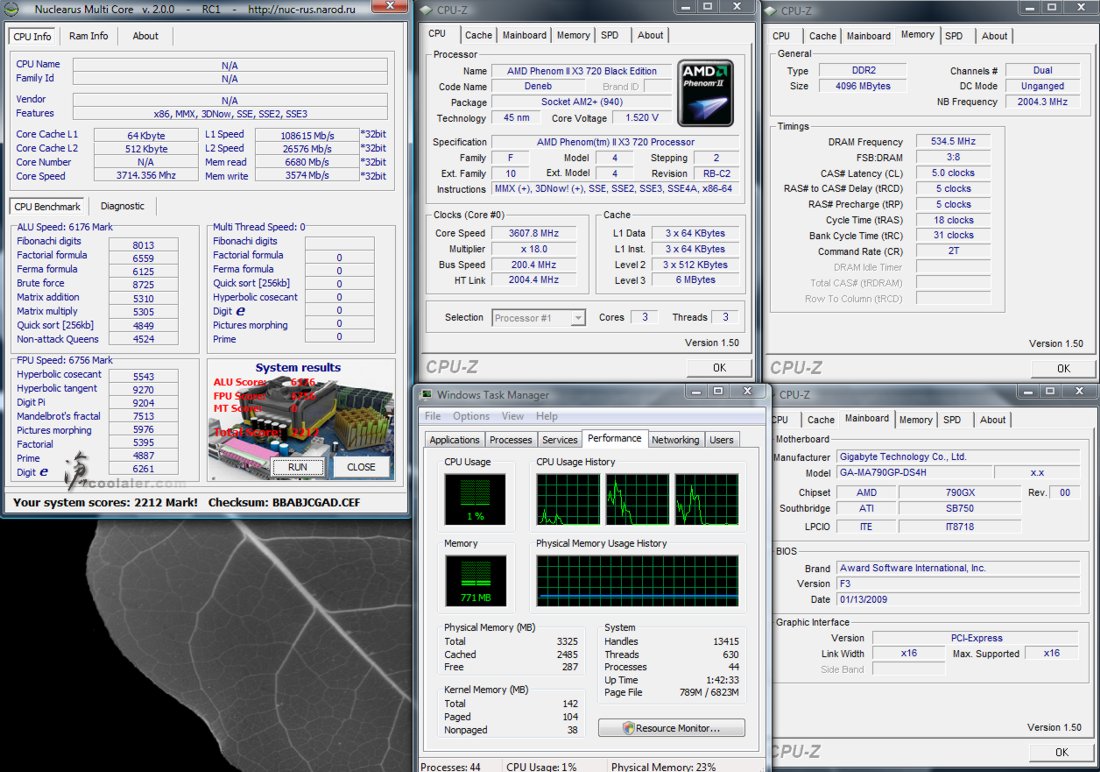This screenshot has width=1100, height=772.
Task: Click Gigabyte Technology manufacturer field
Action: pos(958,457)
